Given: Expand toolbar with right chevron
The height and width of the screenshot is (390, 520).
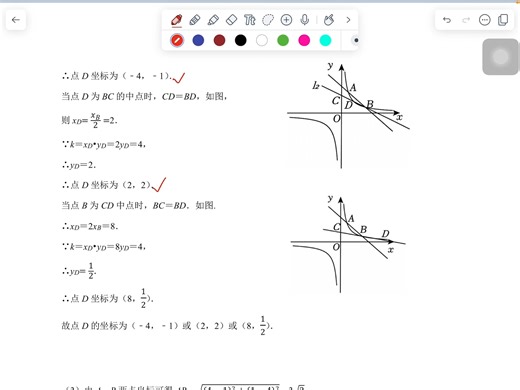Looking at the screenshot, I should tap(348, 20).
